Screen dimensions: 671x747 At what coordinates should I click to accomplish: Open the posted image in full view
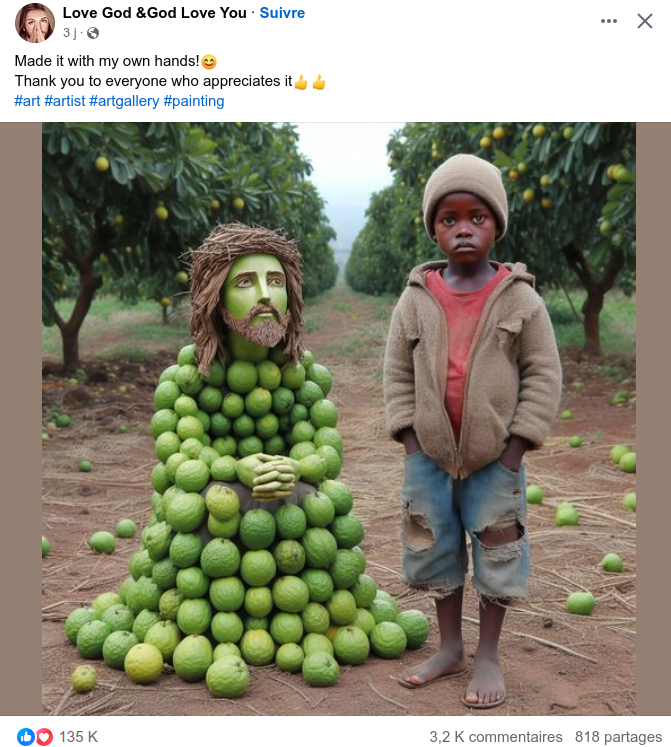(339, 419)
